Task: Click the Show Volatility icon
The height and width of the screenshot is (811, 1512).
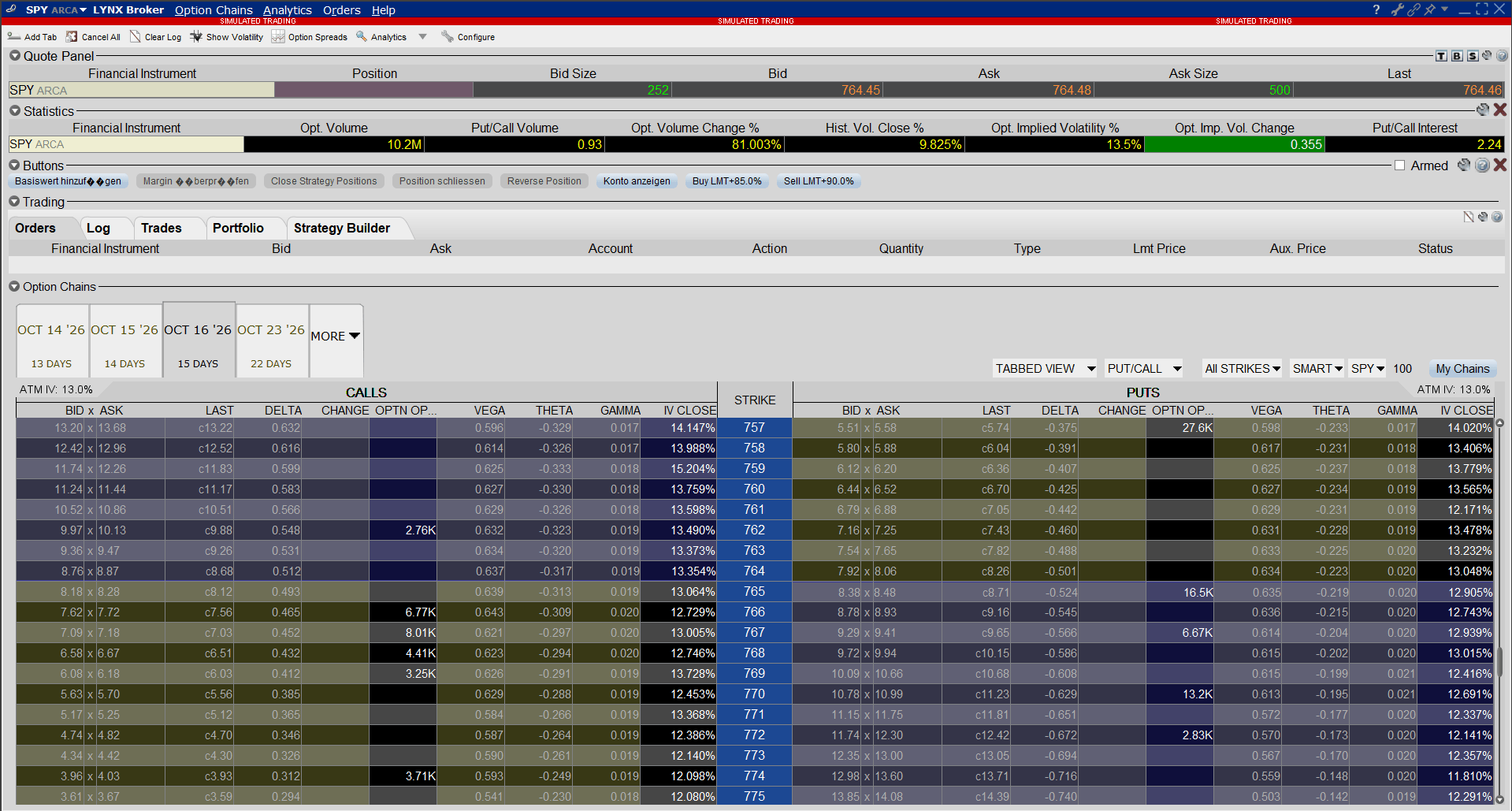Action: coord(196,37)
